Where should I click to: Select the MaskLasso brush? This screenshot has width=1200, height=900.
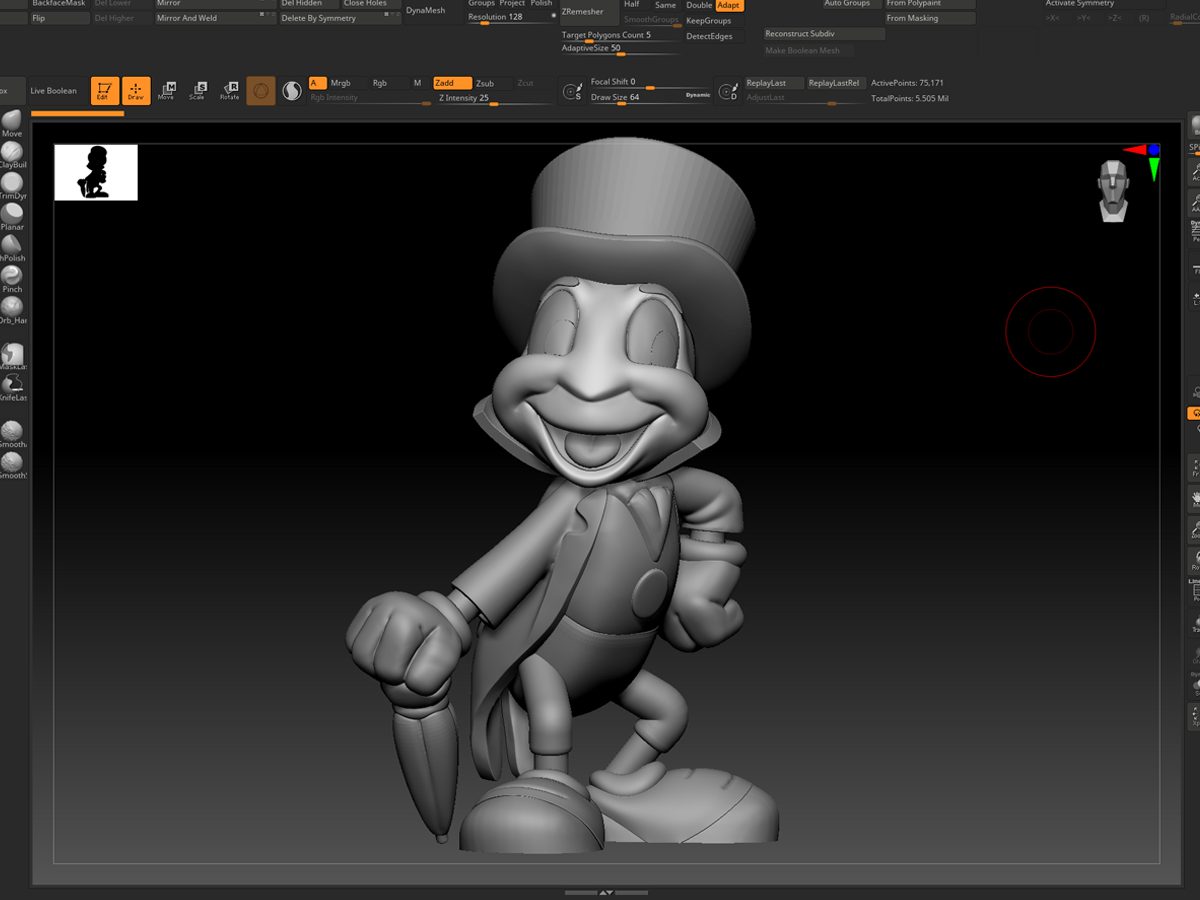[11, 357]
